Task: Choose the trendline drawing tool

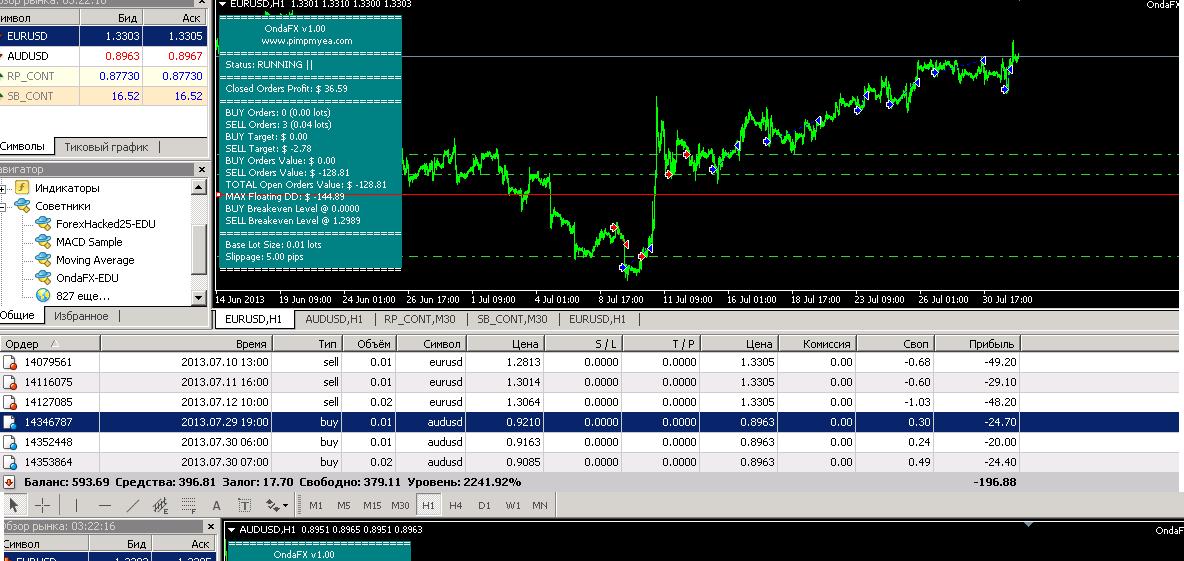Action: [133, 505]
